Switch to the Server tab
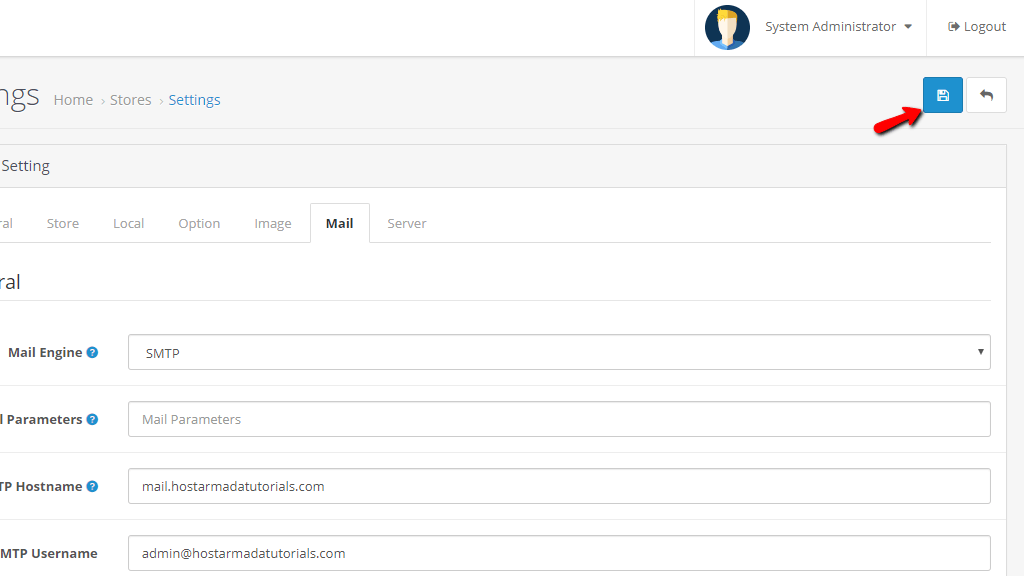1024x576 pixels. coord(406,223)
